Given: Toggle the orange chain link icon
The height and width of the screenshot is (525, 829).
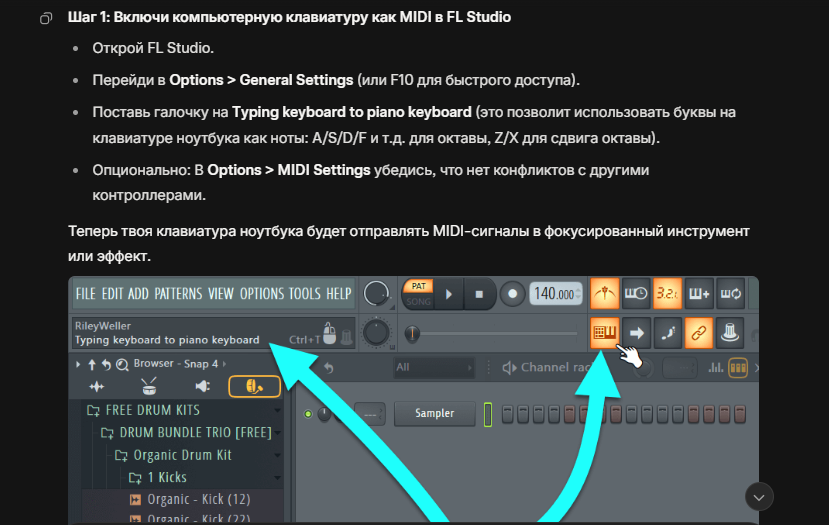Looking at the screenshot, I should point(698,333).
